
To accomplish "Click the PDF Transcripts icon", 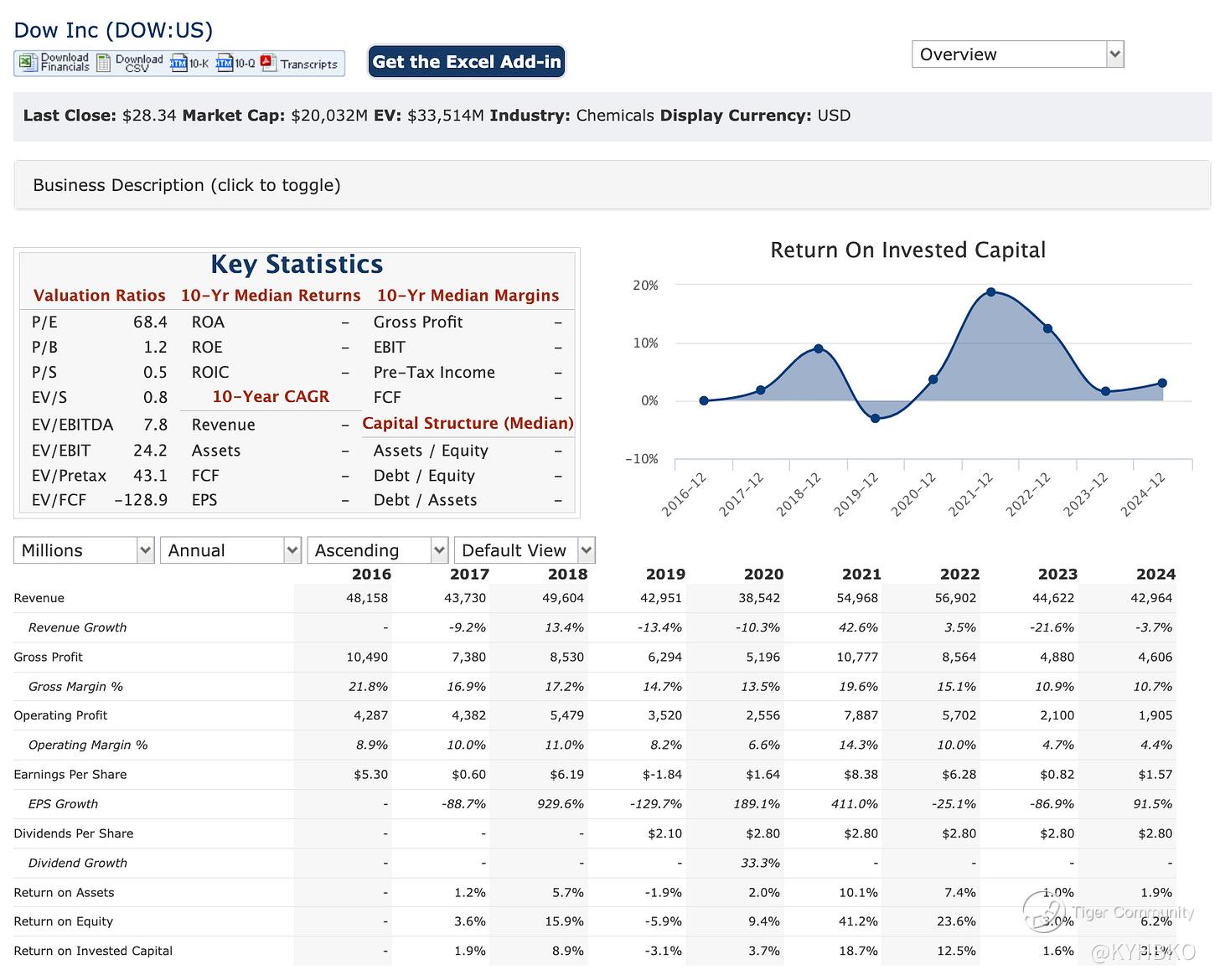I will coord(268,63).
